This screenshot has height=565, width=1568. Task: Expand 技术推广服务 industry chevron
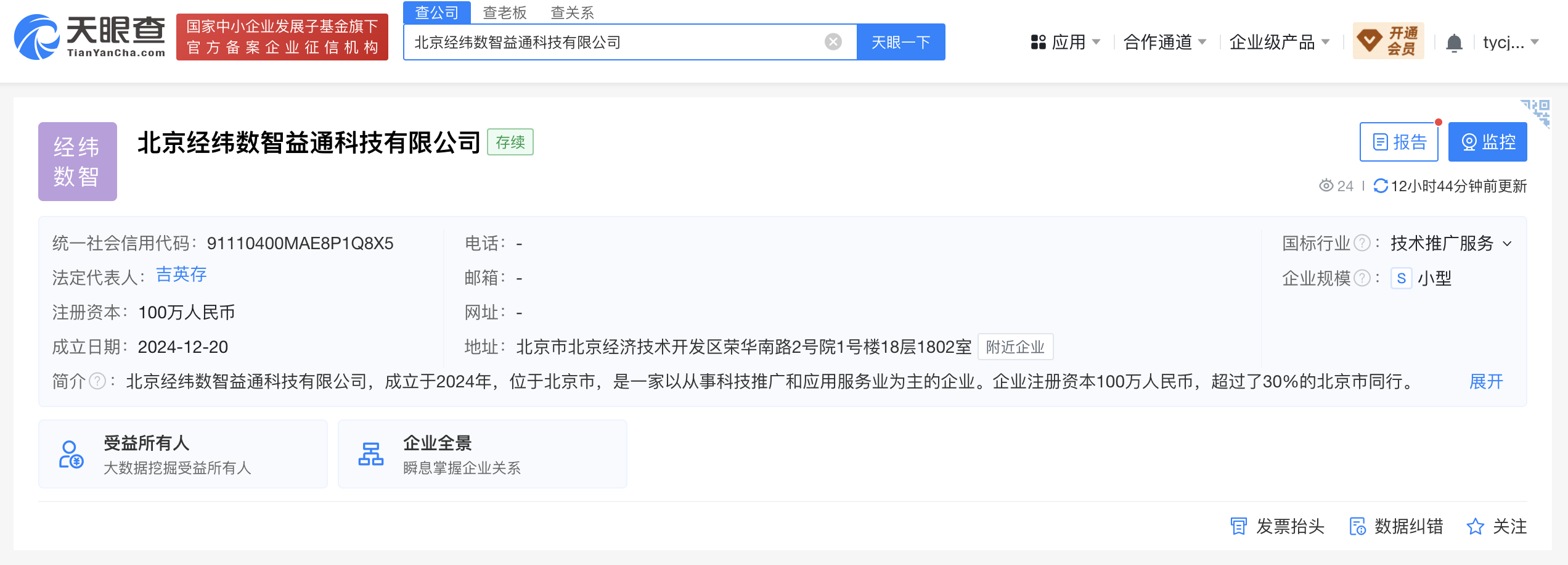click(x=1508, y=244)
